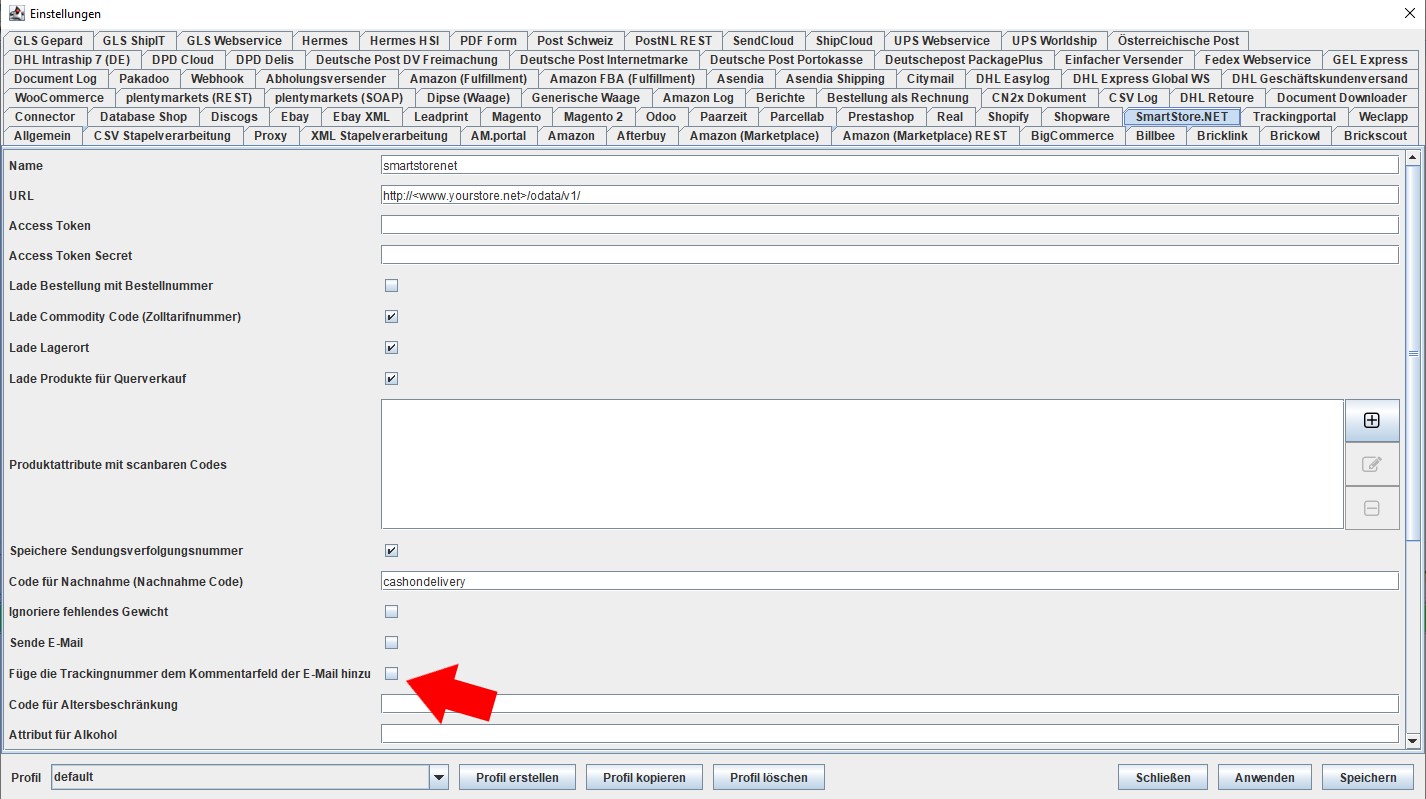Open the Database Shop tab
Viewport: 1426px width, 799px height.
[x=143, y=117]
